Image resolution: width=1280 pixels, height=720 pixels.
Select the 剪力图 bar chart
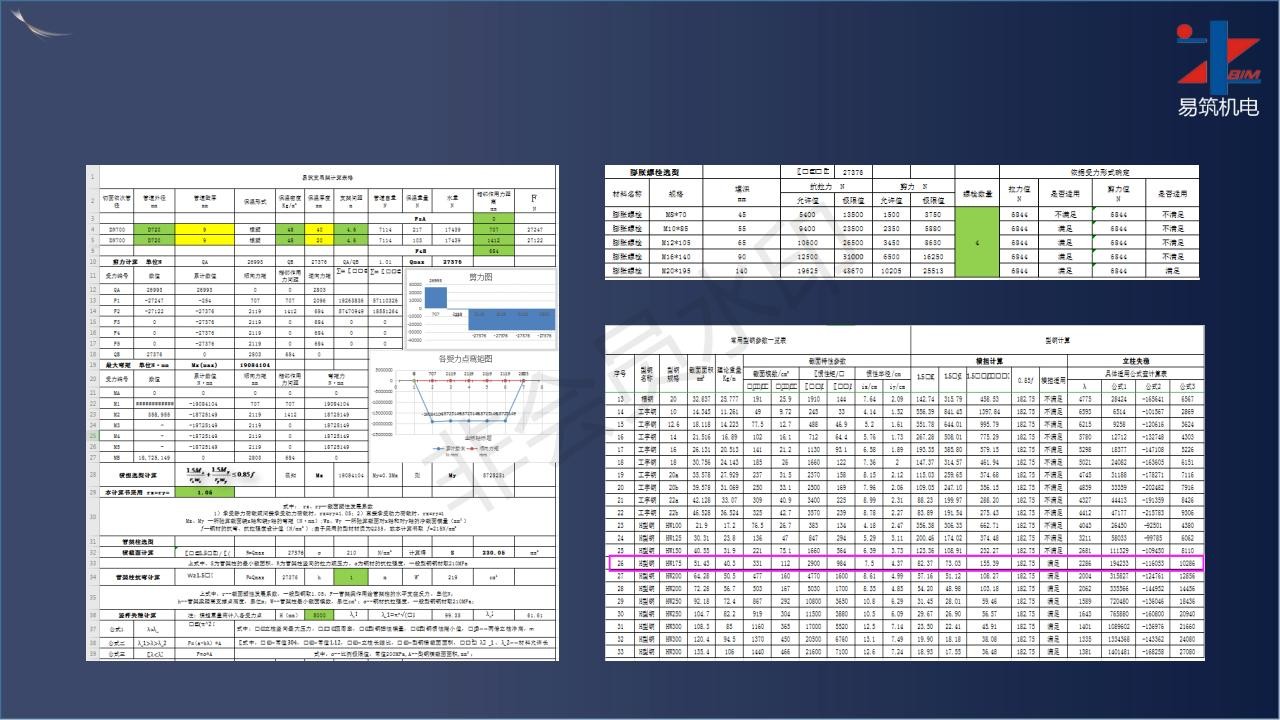coord(481,310)
